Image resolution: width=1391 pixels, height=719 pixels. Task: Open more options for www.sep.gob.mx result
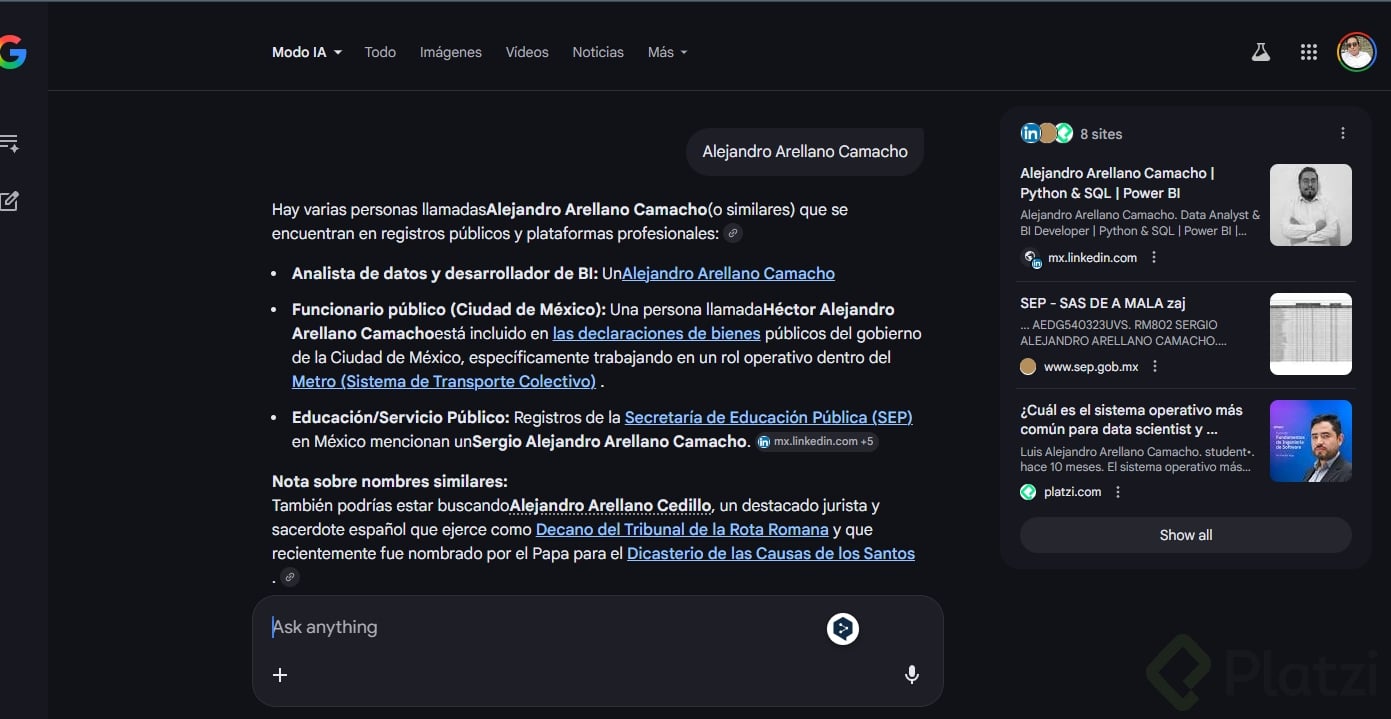pos(1155,367)
